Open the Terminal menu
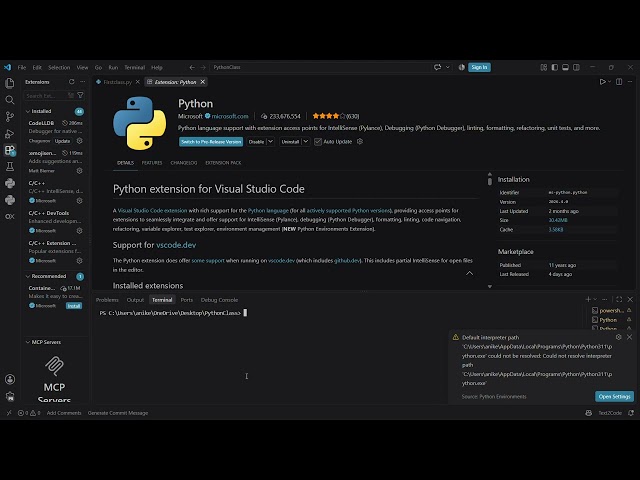Screen dimensions: 640x480 click(x=135, y=67)
